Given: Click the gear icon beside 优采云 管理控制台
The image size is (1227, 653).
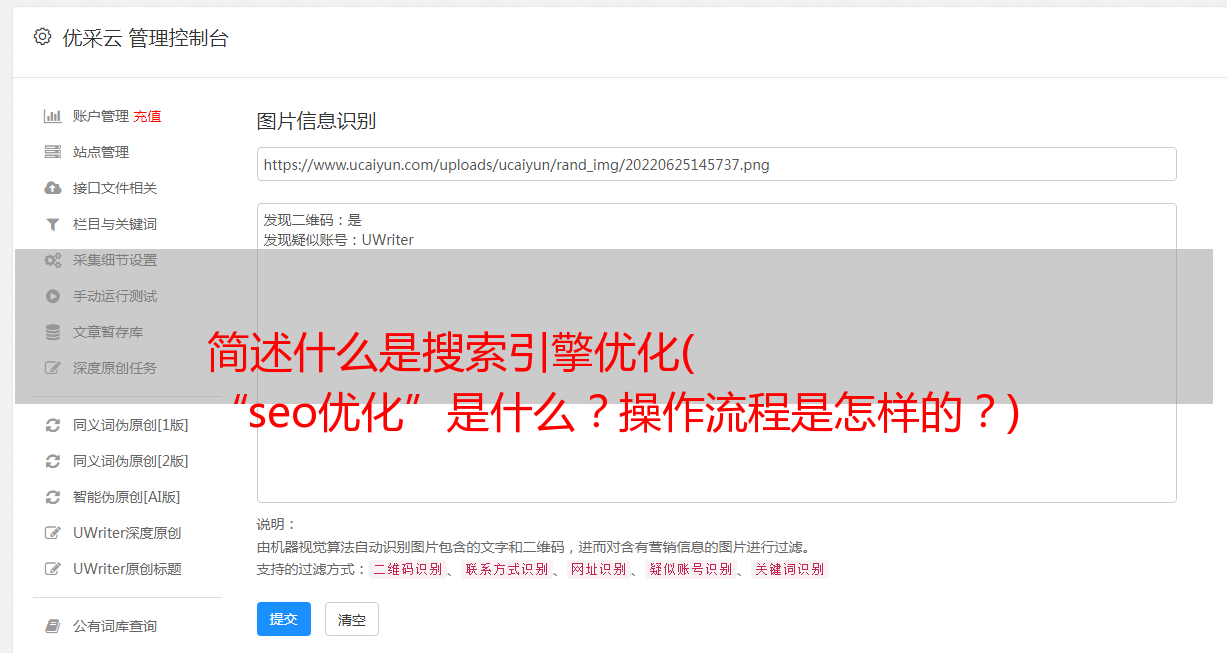Looking at the screenshot, I should (42, 37).
